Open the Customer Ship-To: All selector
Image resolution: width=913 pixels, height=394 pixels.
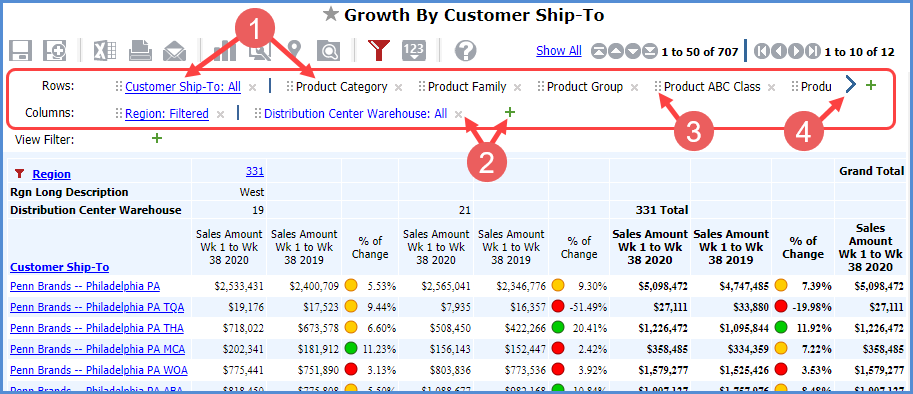click(183, 87)
